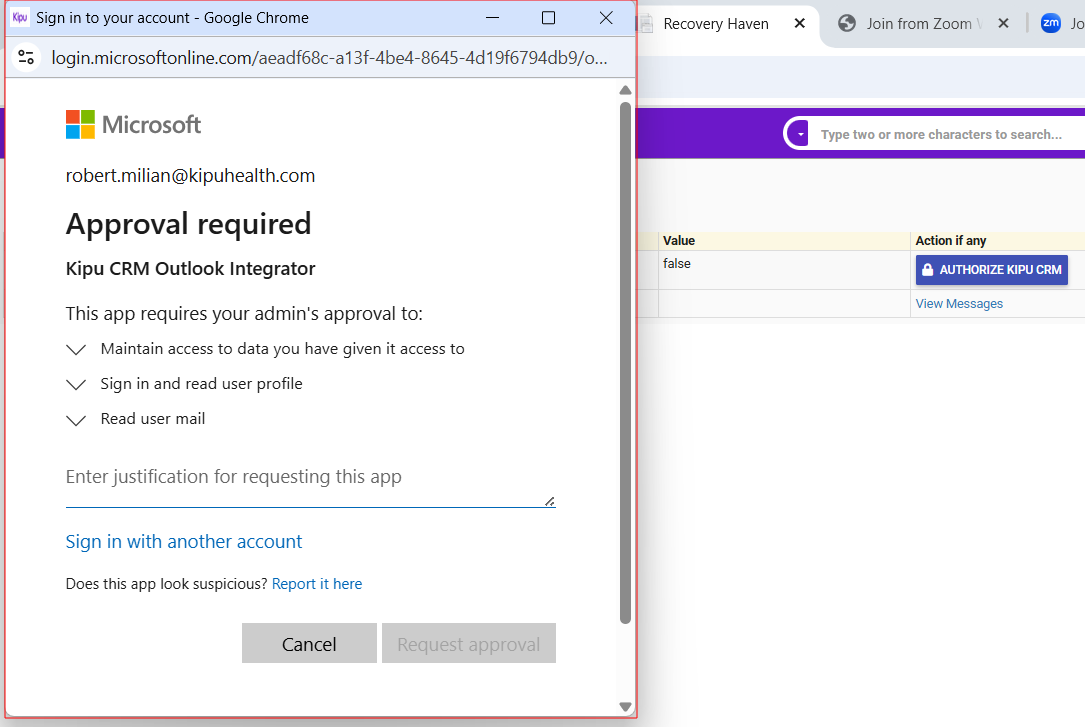Expand 'Maintain access to data' permission
The image size is (1085, 727).
(76, 350)
